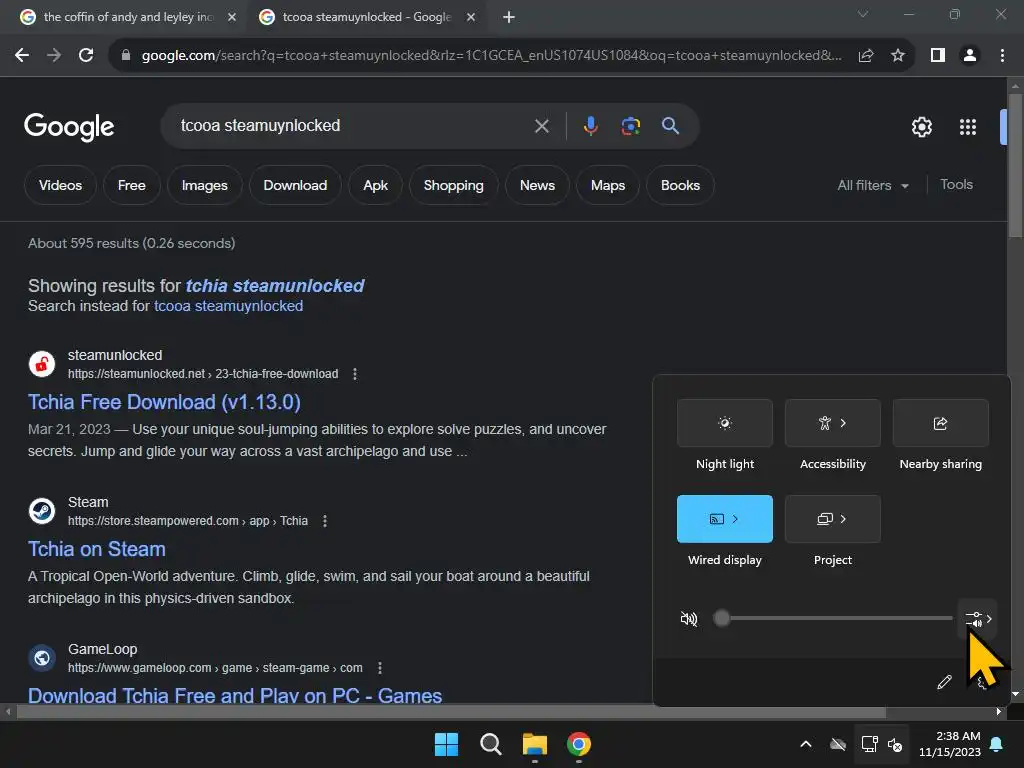Open sound output device selector
Viewport: 1024px width, 768px height.
978,619
